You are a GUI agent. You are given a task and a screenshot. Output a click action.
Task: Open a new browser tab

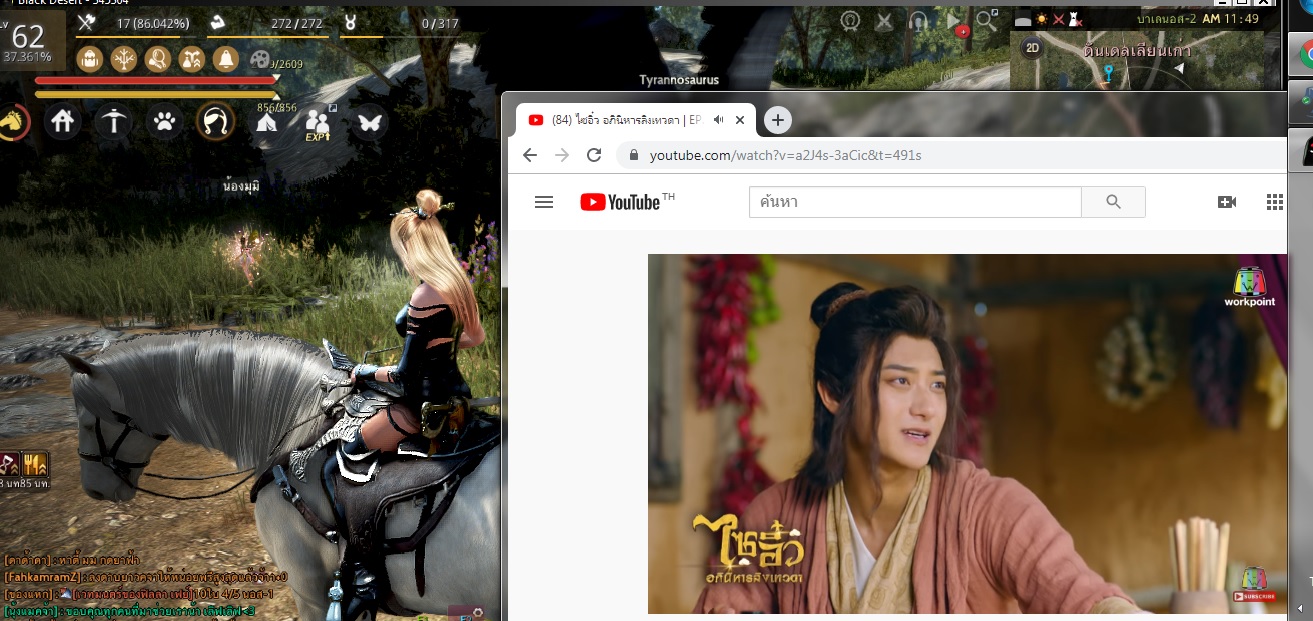pyautogui.click(x=777, y=120)
